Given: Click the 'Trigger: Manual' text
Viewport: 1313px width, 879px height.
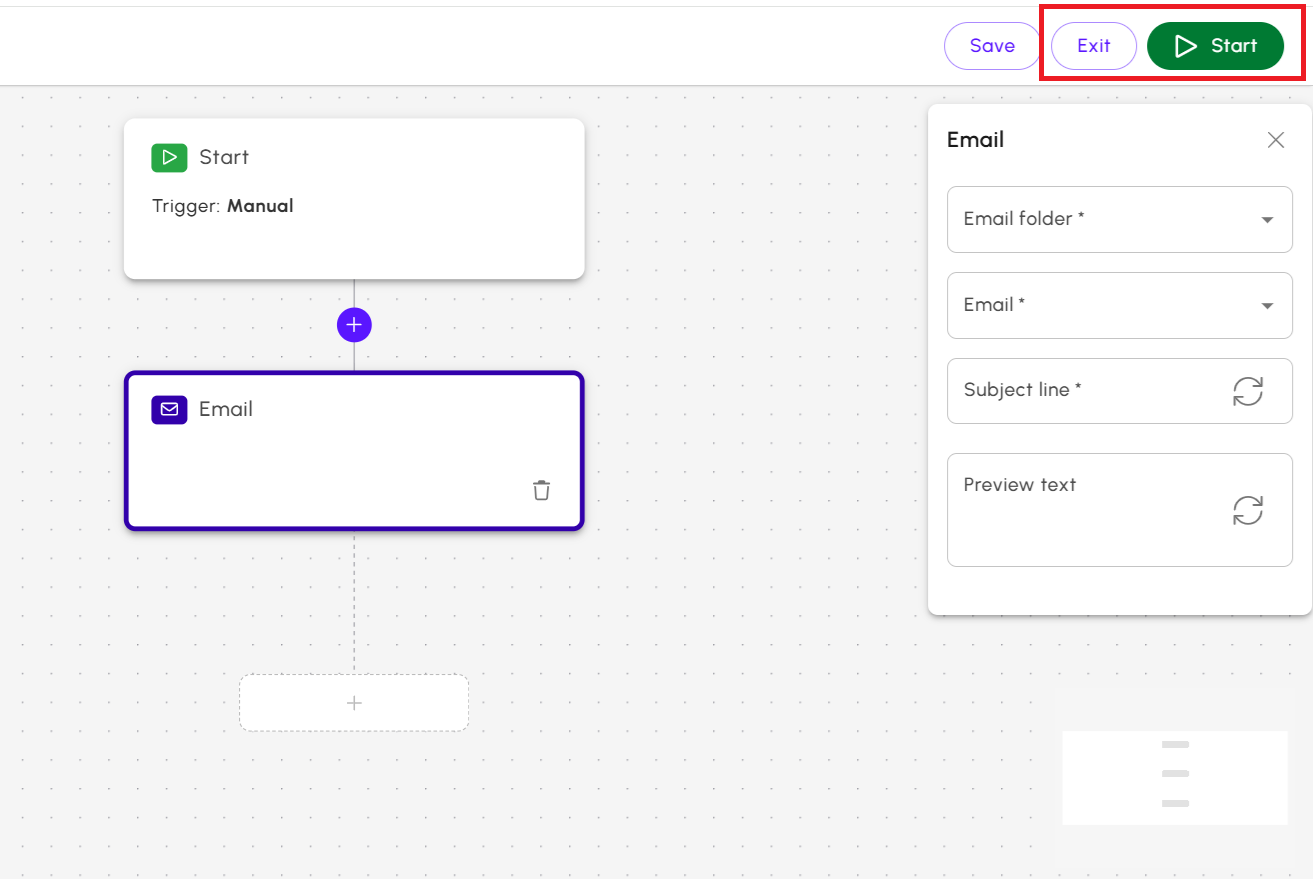Looking at the screenshot, I should pyautogui.click(x=223, y=206).
